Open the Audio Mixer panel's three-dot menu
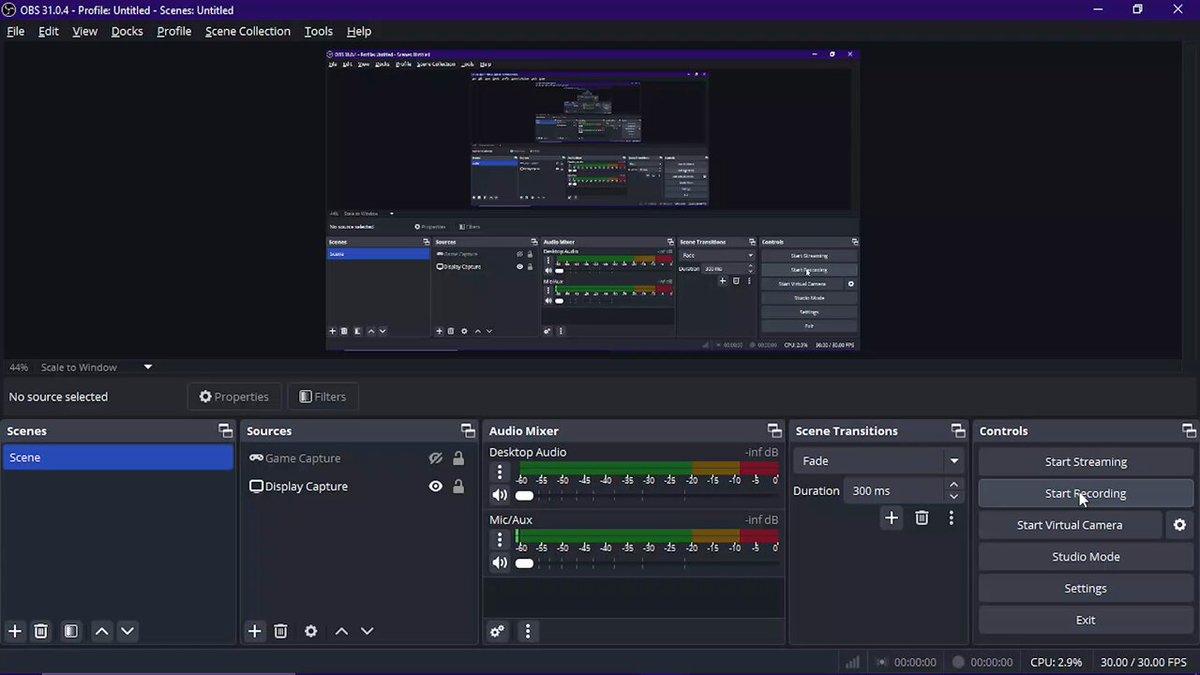The image size is (1200, 675). point(528,631)
